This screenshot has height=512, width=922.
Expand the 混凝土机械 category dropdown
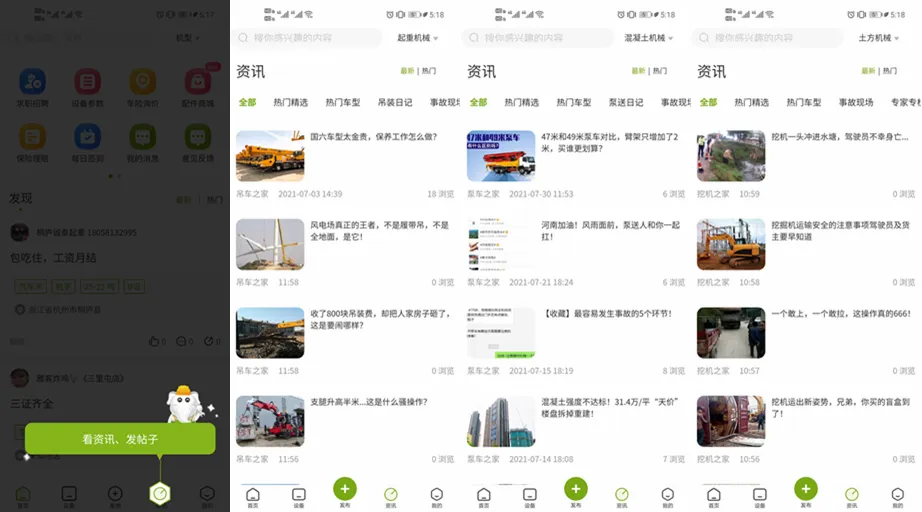[649, 38]
